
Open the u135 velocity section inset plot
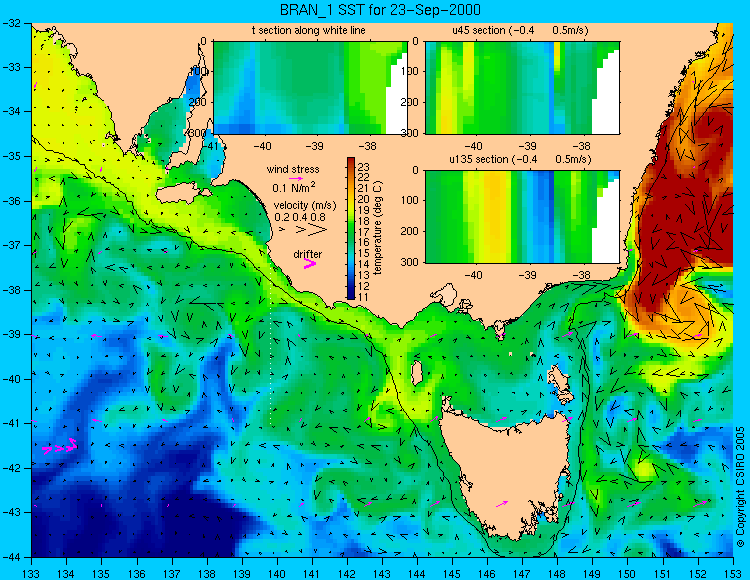click(522, 217)
